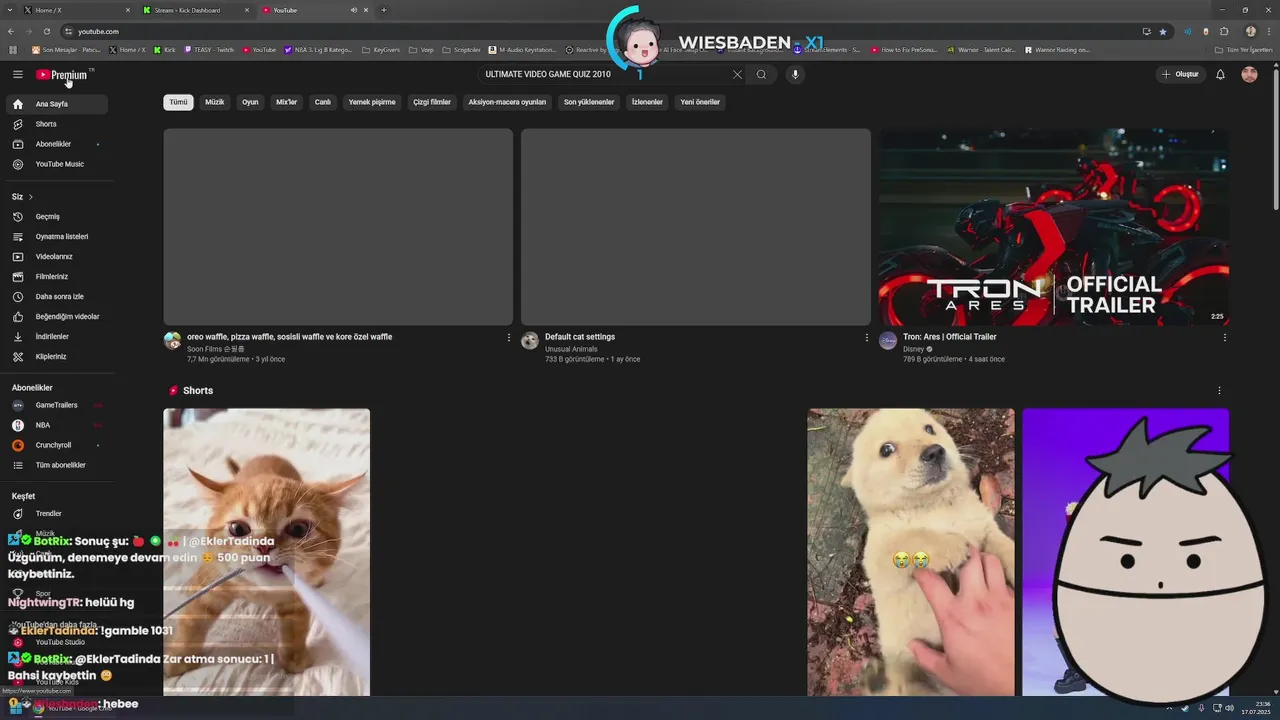The image size is (1280, 720).
Task: Open Tron: Ares Official Trailer title
Action: pyautogui.click(x=950, y=337)
